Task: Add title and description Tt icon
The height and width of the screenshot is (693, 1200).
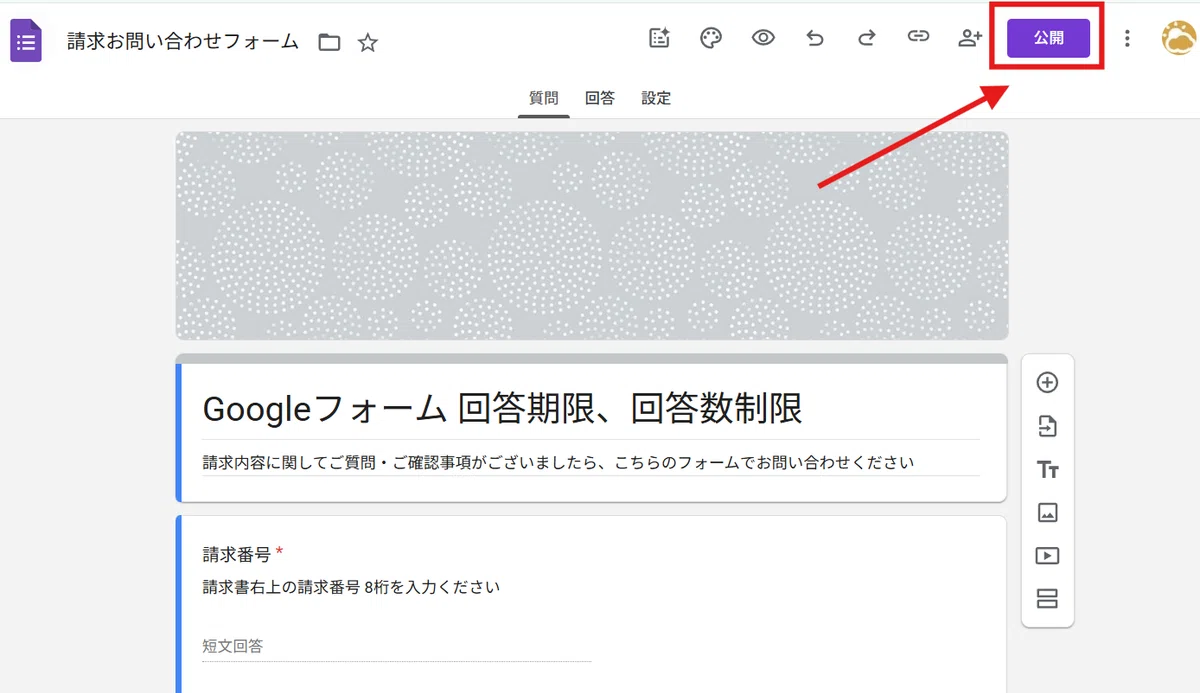Action: (1047, 470)
